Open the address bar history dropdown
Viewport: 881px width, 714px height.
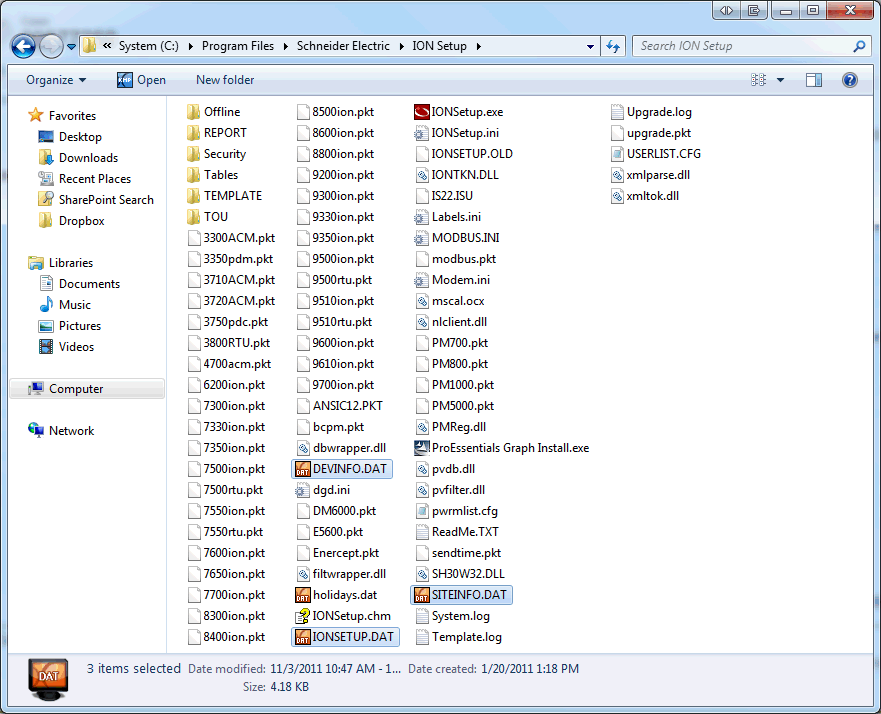pos(590,47)
